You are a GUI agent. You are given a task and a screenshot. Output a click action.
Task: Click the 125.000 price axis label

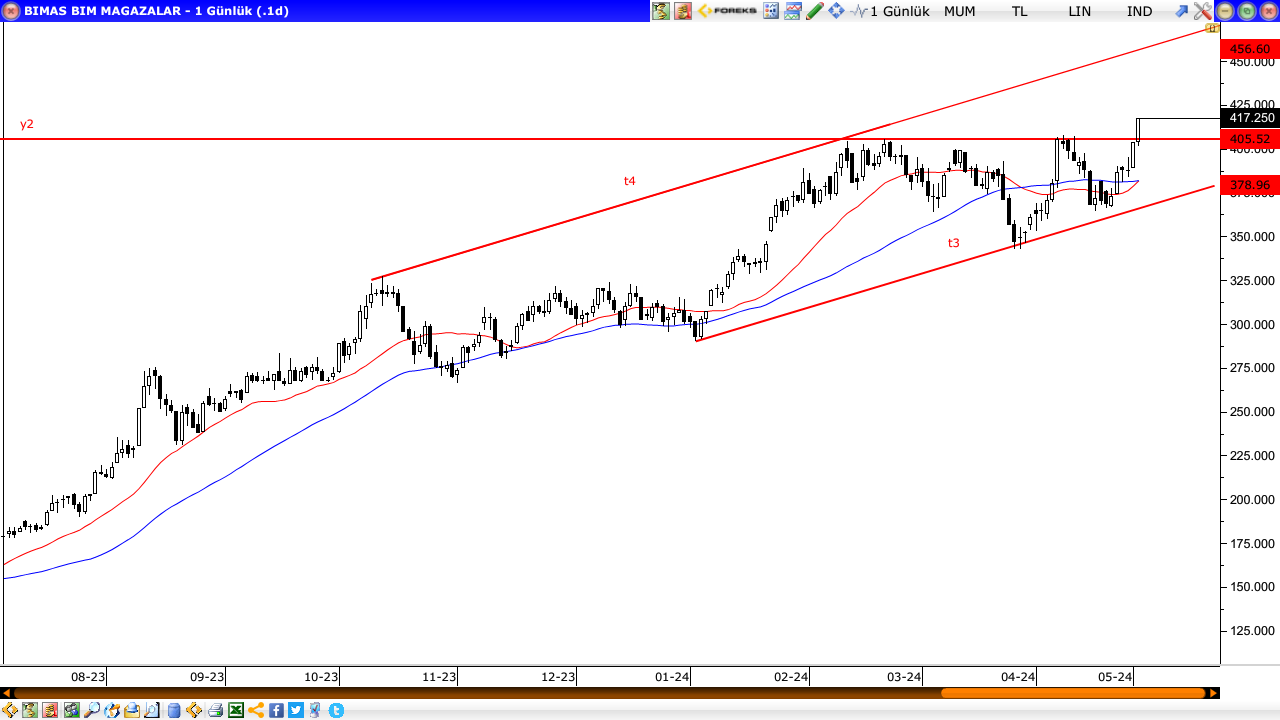pos(1251,630)
